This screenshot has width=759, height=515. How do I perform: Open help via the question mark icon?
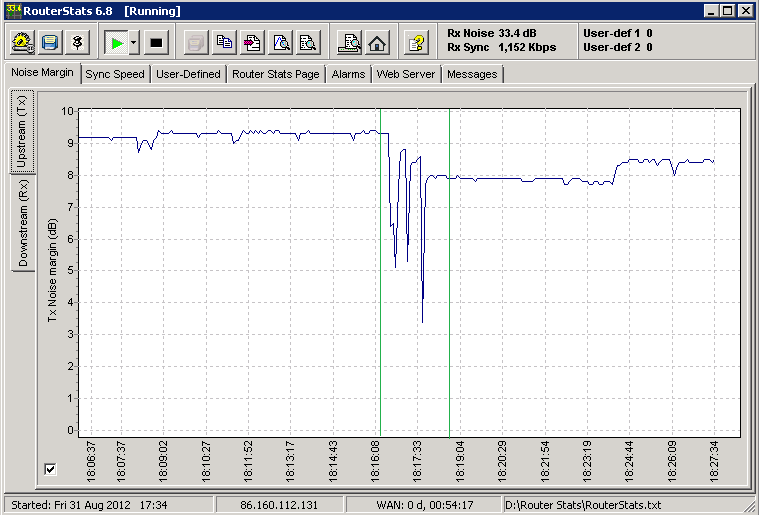[x=417, y=43]
